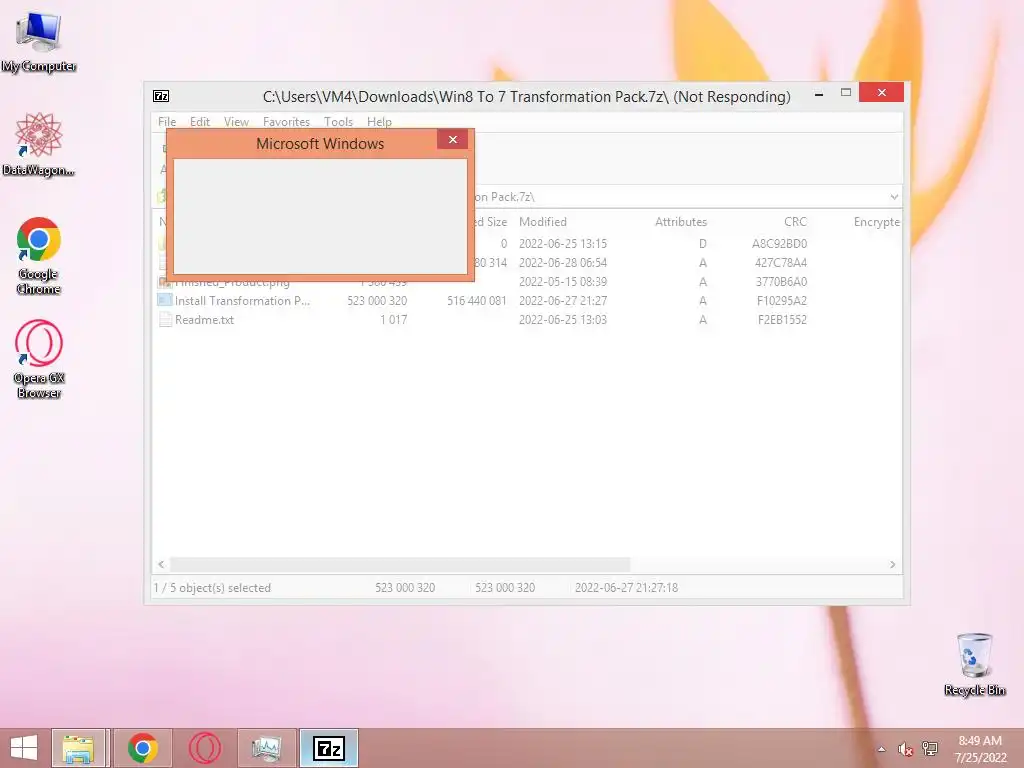The height and width of the screenshot is (768, 1024).
Task: Click CRC value F10295A2
Action: coord(782,301)
